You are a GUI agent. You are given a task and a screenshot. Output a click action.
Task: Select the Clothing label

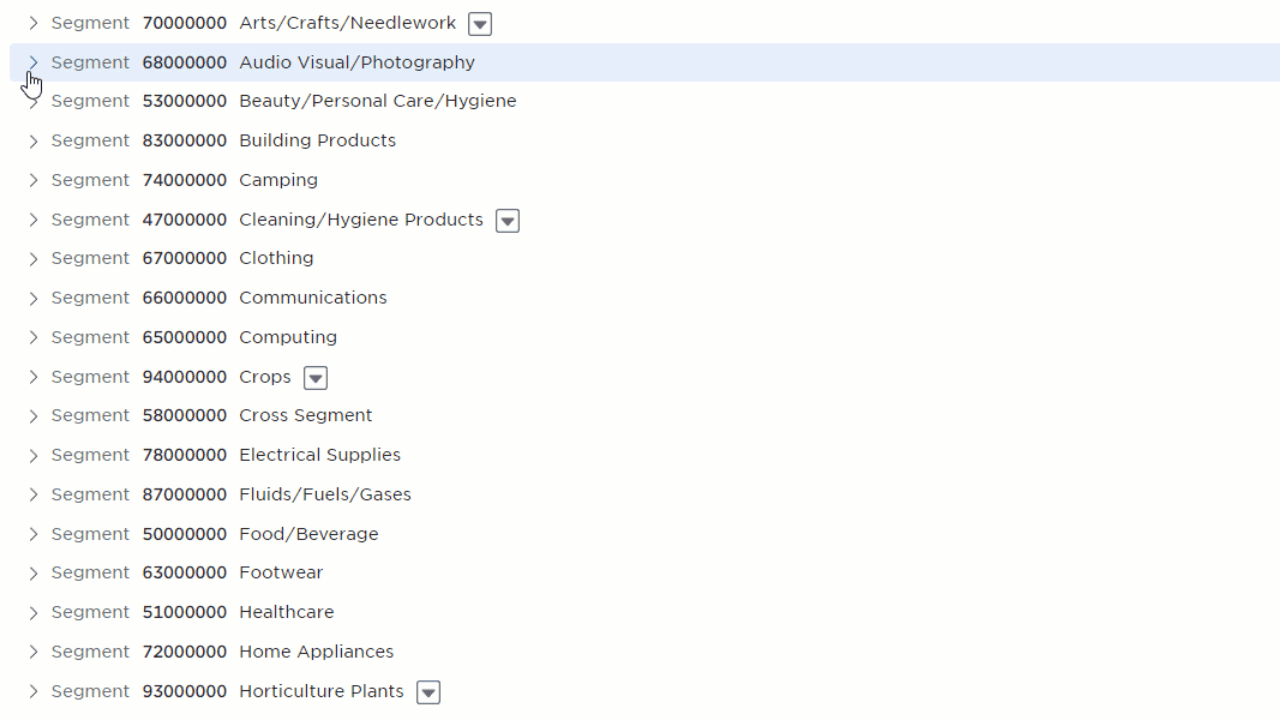[x=276, y=258]
